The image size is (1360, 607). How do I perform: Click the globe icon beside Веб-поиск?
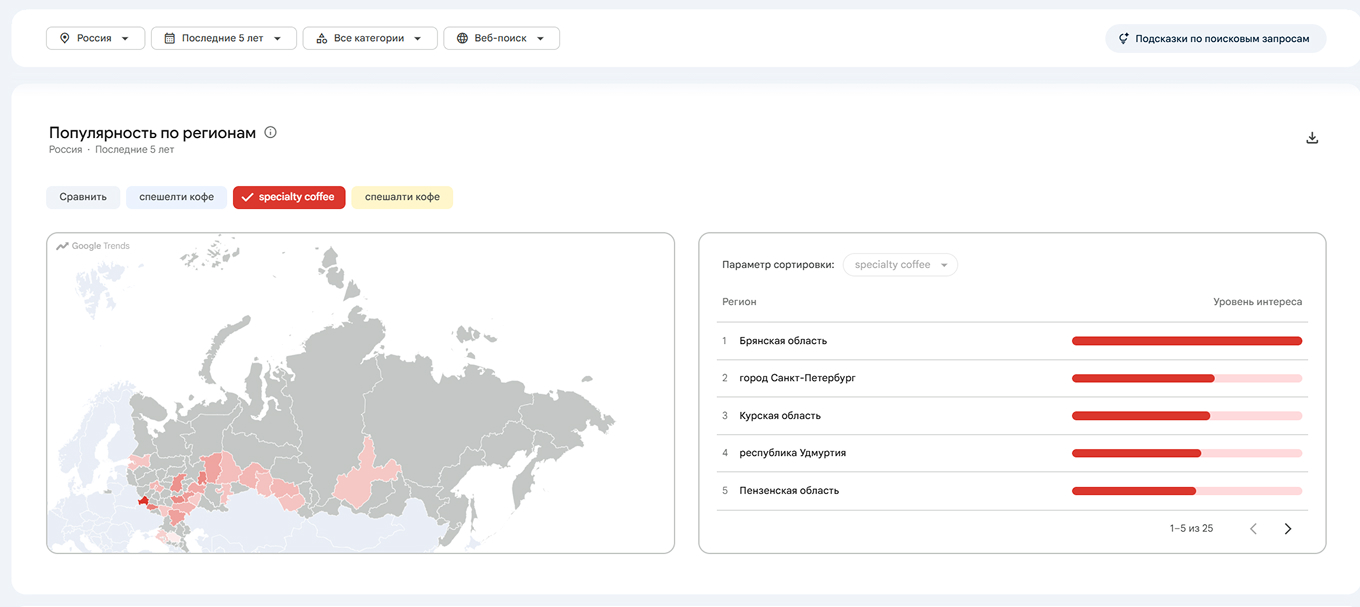click(x=461, y=38)
